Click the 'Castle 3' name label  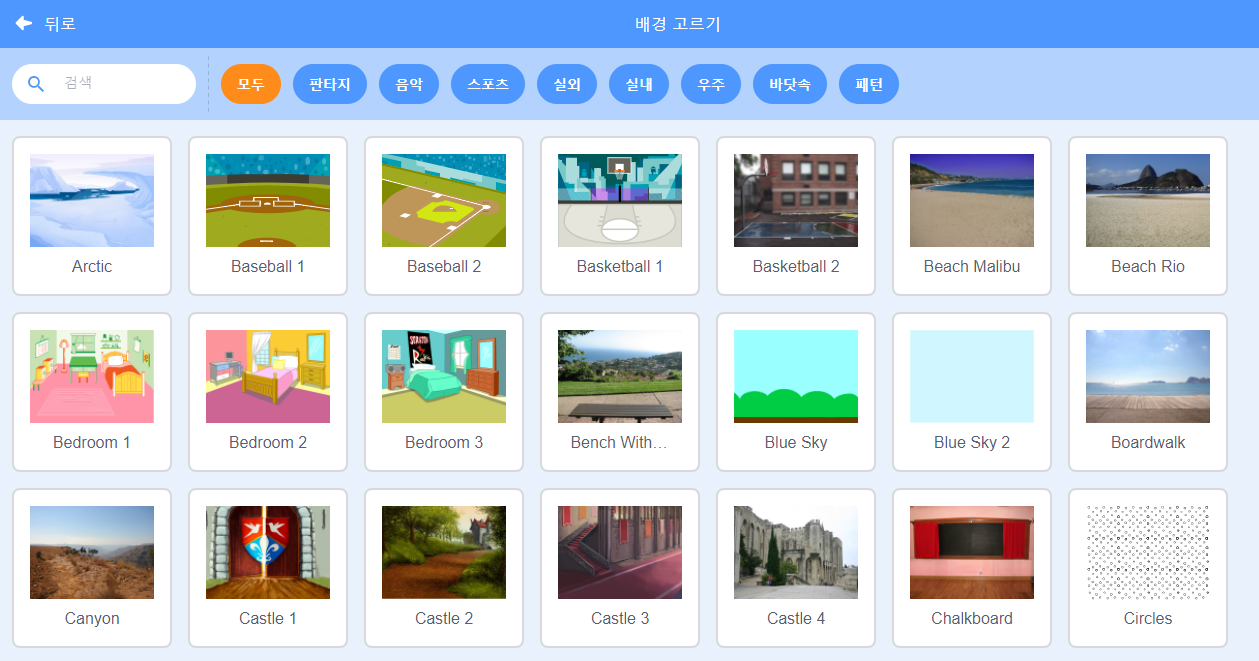[620, 618]
